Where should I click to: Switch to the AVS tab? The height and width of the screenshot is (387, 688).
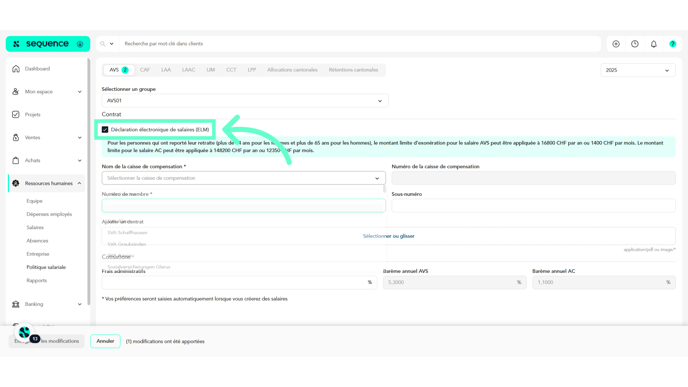[118, 70]
